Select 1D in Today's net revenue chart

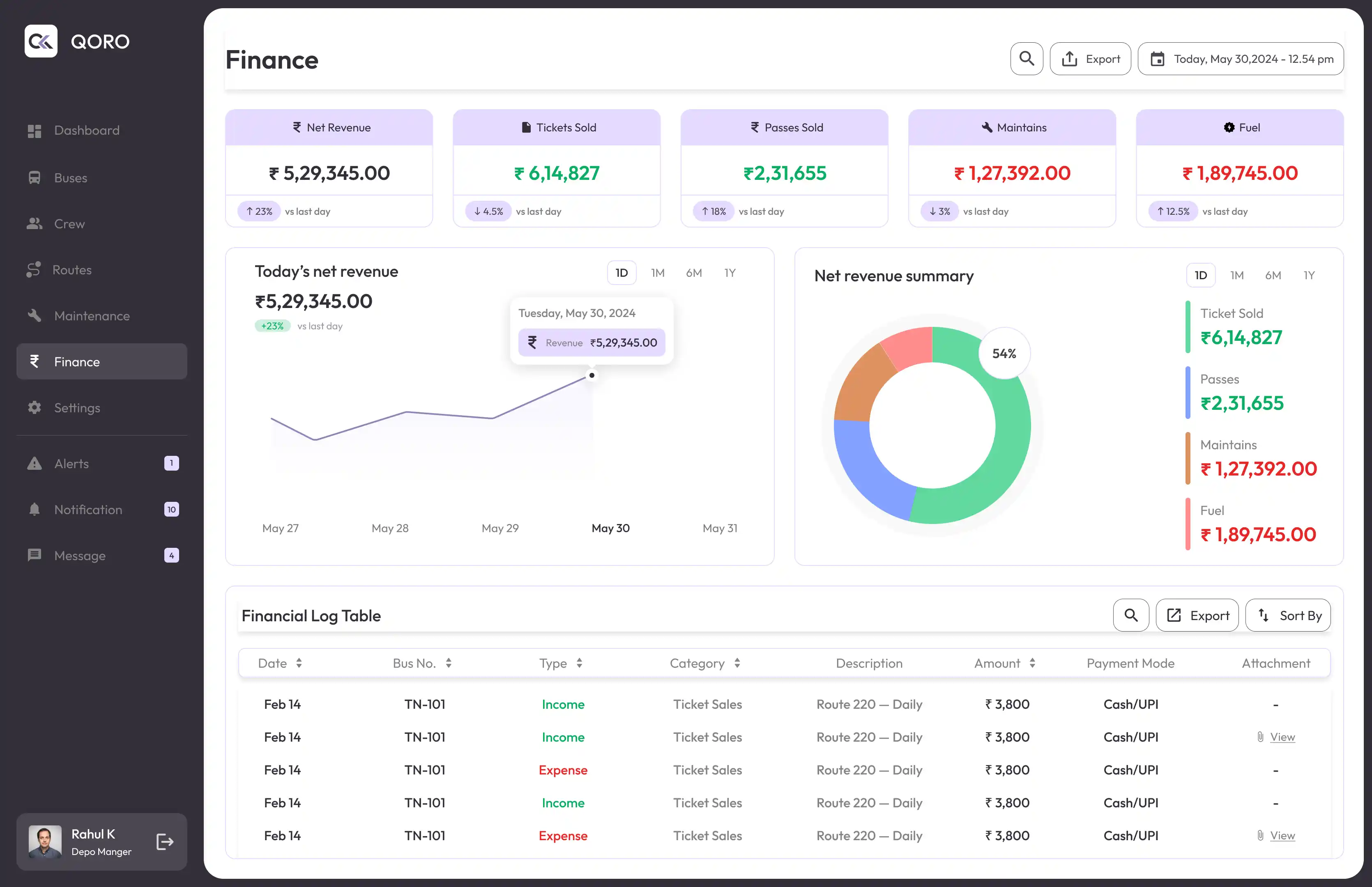[x=622, y=273]
